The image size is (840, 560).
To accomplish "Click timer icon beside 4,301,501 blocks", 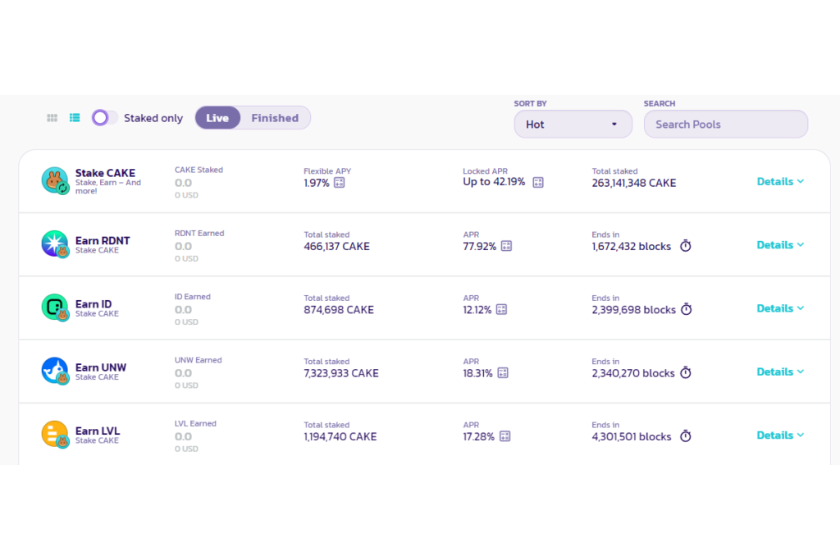I will click(x=686, y=436).
